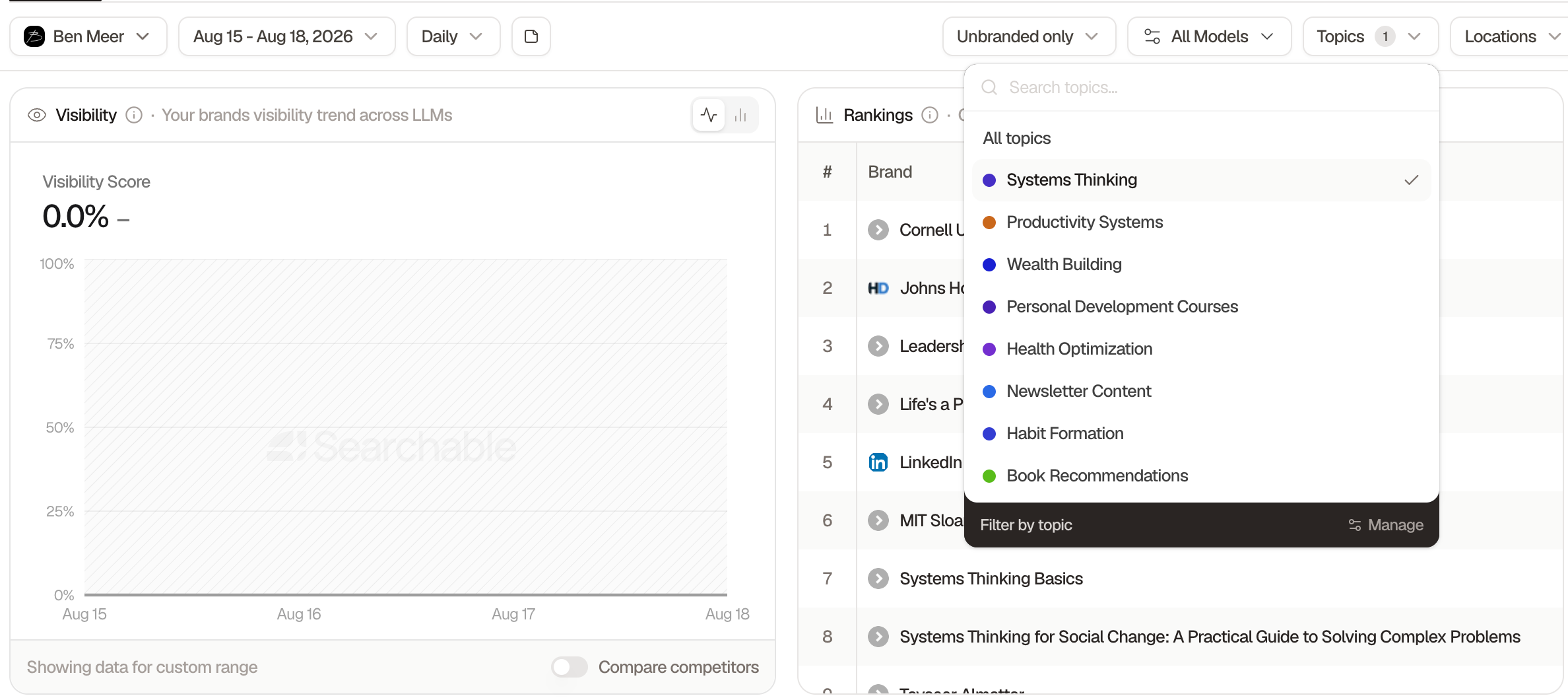Click Manage in the topic filter footer
Screen dimensions: 1568x700
[x=1386, y=525]
